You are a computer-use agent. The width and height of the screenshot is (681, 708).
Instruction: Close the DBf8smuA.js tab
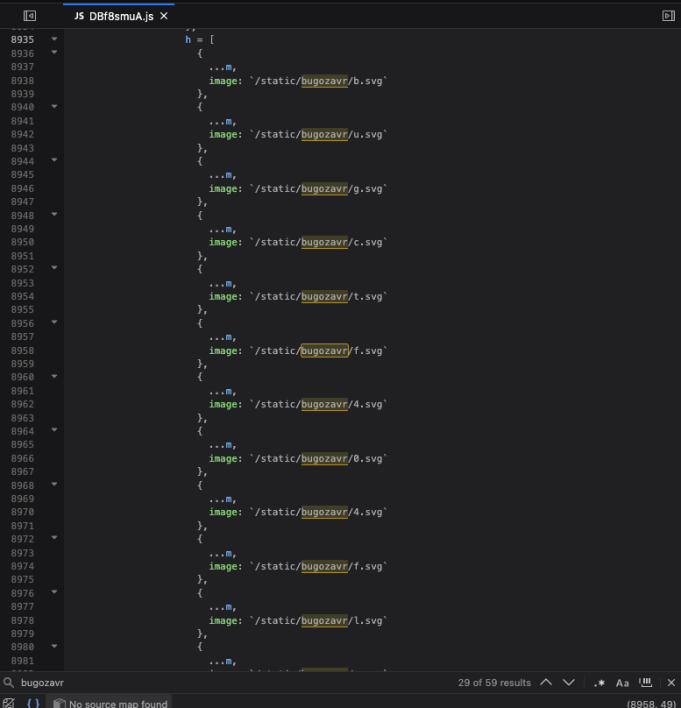click(x=164, y=16)
